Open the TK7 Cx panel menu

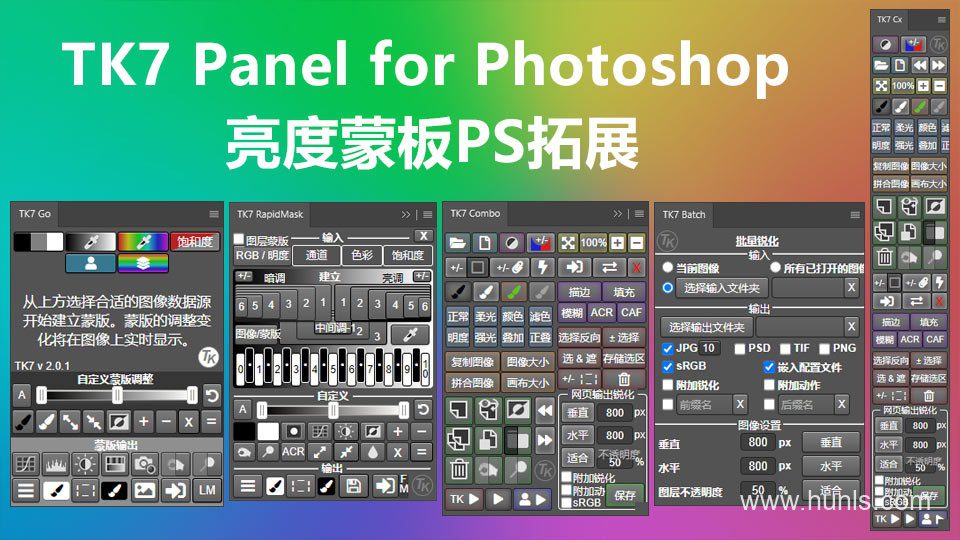coord(942,20)
